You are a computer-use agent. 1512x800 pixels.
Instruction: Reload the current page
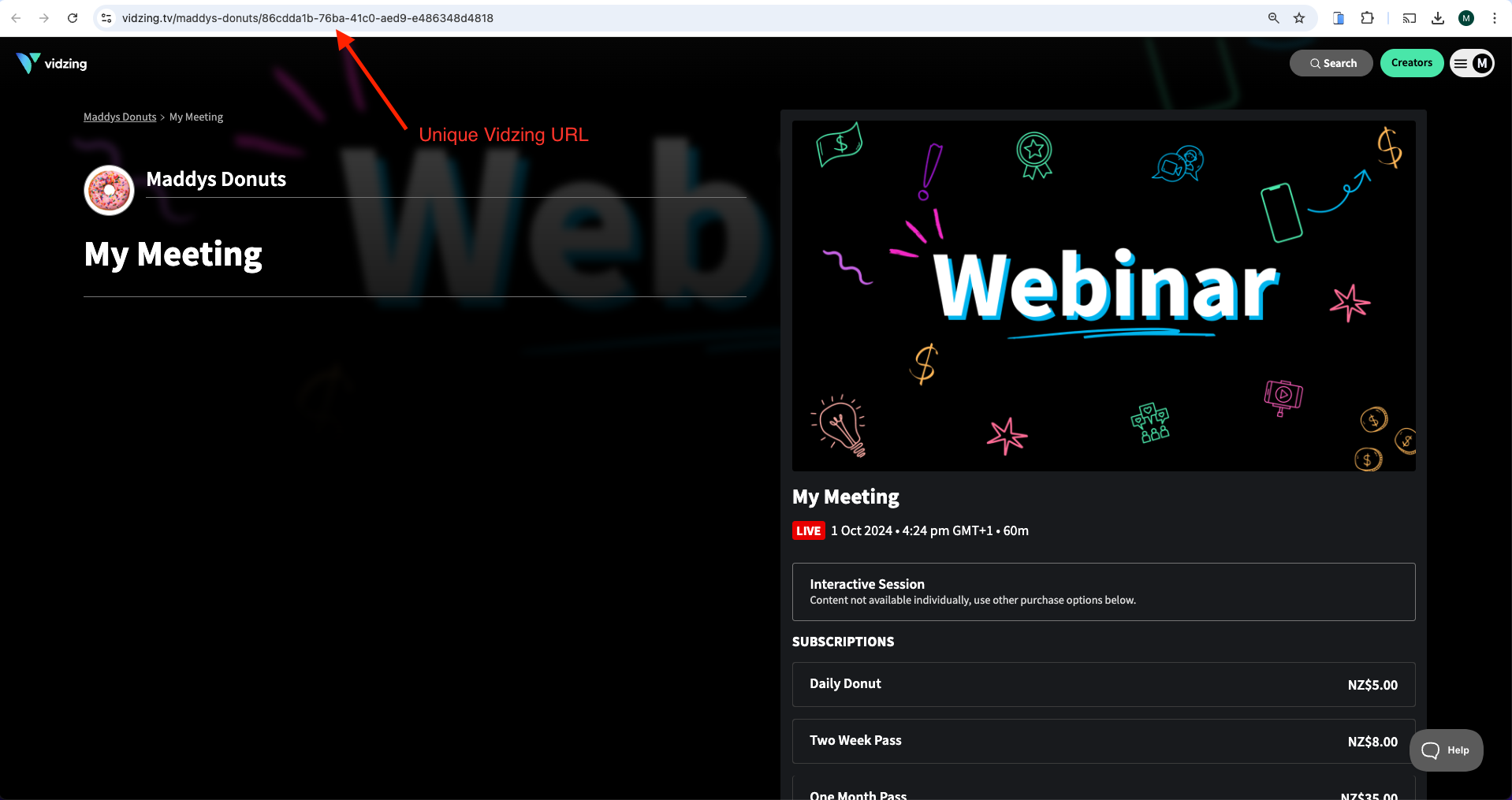[x=73, y=18]
